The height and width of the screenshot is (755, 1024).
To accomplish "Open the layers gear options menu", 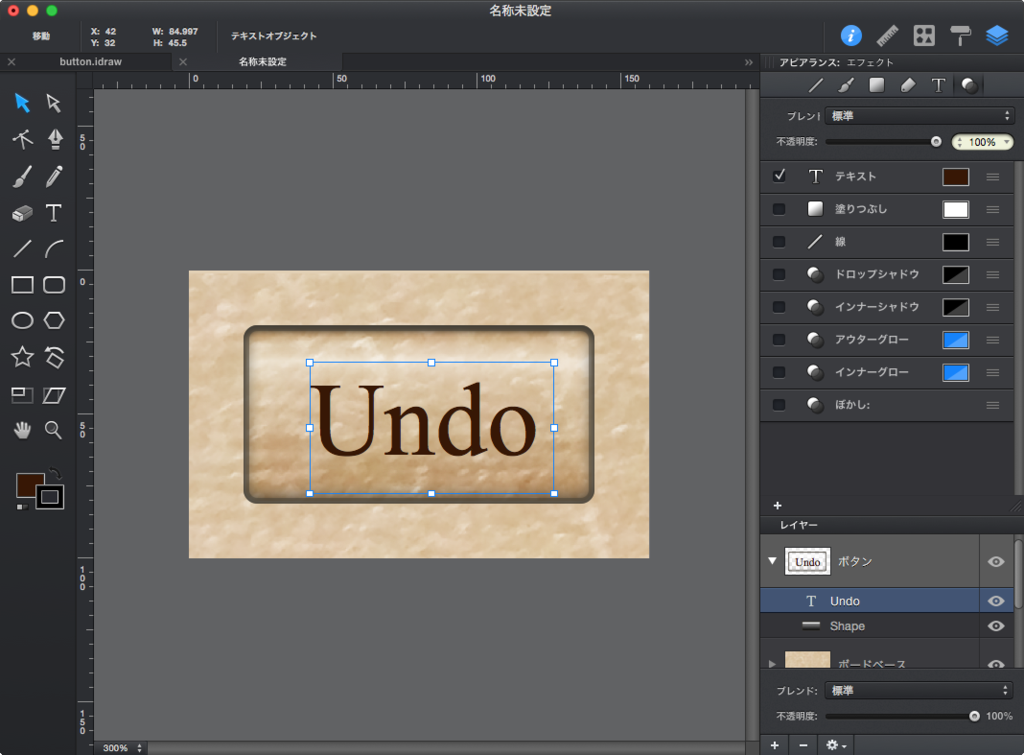I will pos(836,745).
